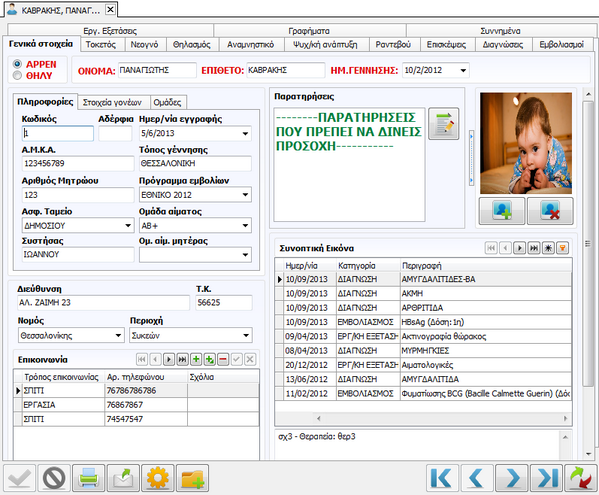
Task: Close the ΚΑΒΡΑΚΗΣ patient tab
Action: [x=110, y=10]
